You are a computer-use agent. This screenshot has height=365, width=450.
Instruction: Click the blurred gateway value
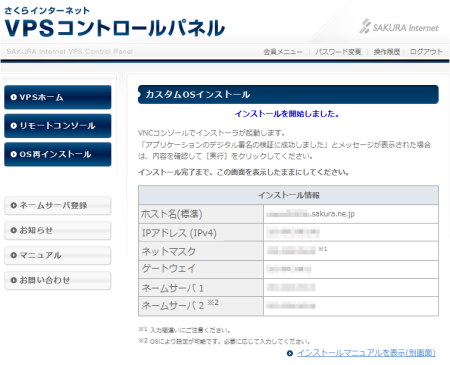[x=289, y=269]
